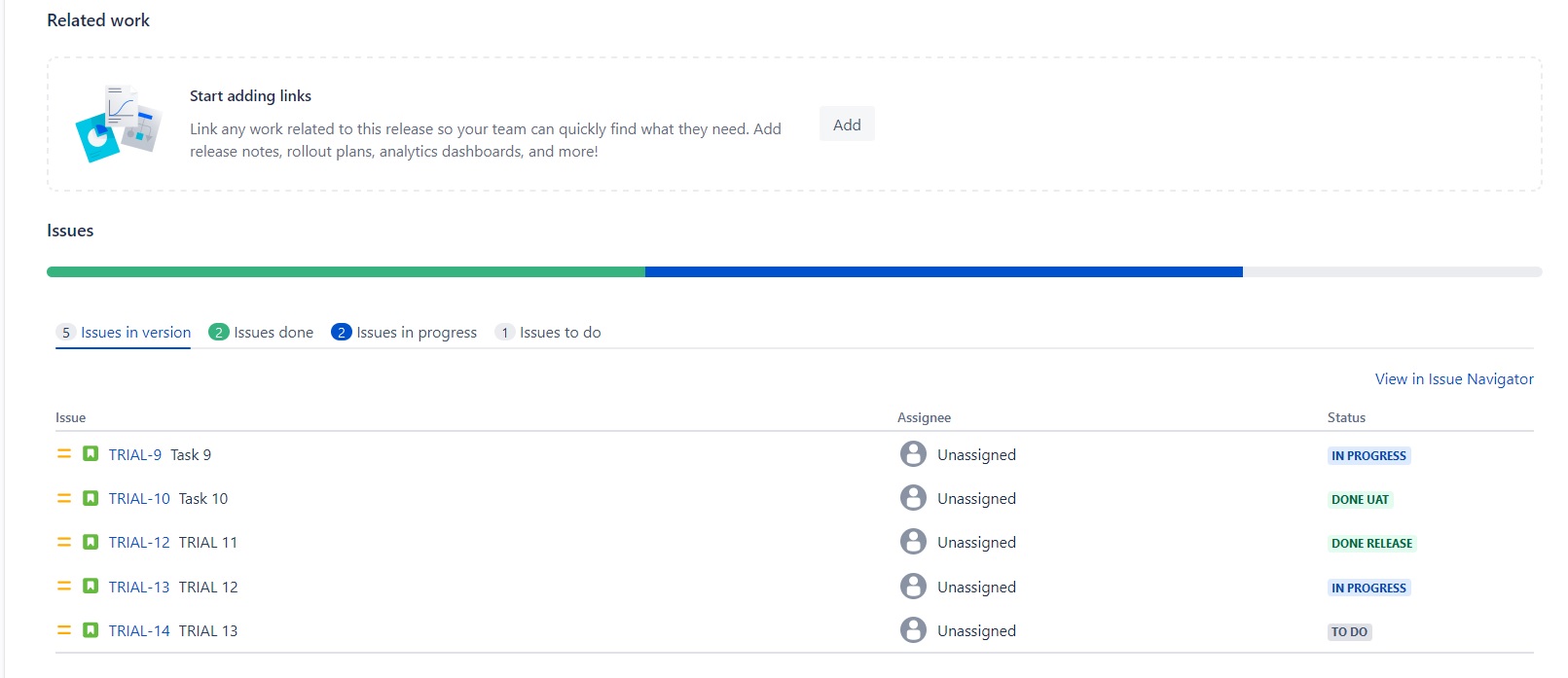Screen dimensions: 1568x678
Task: Click the IN PROGRESS status badge for TRIAL-13
Action: (x=1368, y=589)
